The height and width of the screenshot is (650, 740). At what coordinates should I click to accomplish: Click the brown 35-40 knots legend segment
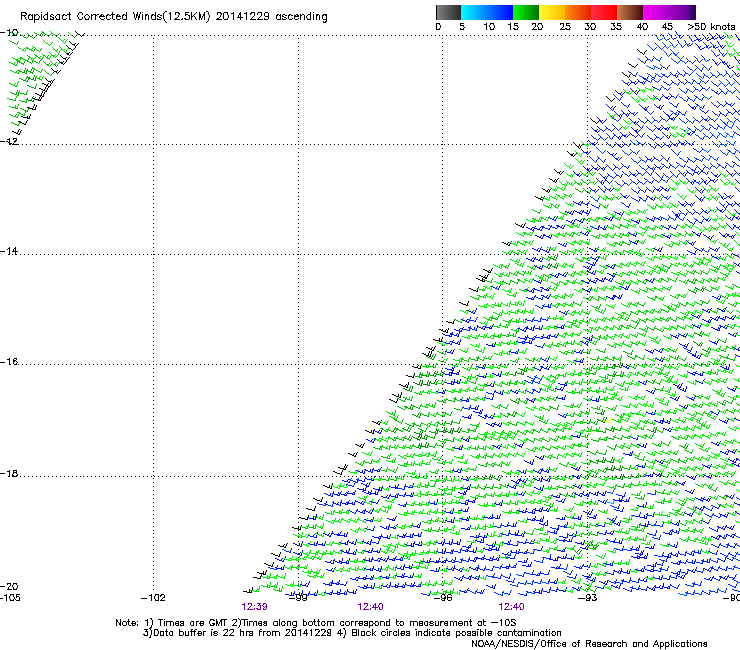[x=630, y=12]
